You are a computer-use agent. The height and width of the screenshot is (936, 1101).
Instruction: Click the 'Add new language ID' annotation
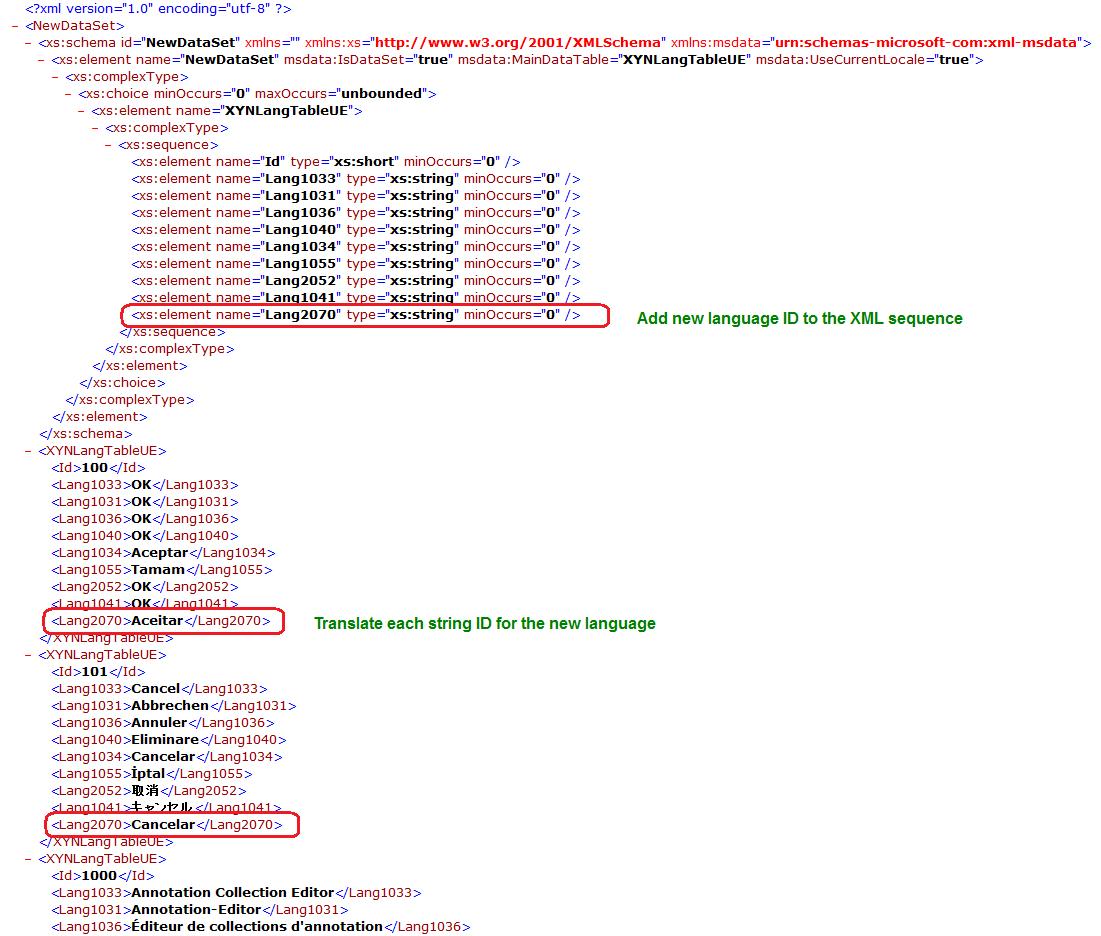[799, 318]
